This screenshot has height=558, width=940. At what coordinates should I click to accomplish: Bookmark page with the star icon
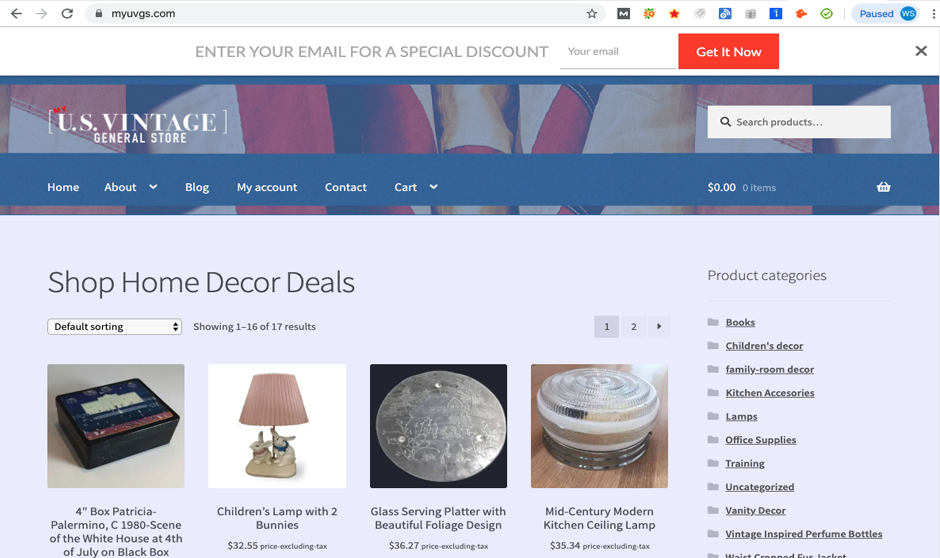[592, 14]
